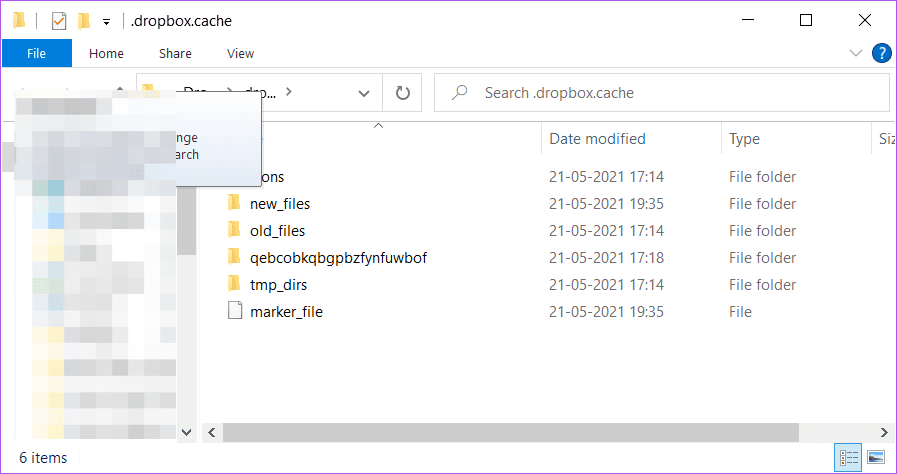Click the chevron after the drop... breadcrumb
The height and width of the screenshot is (474, 897).
click(288, 91)
